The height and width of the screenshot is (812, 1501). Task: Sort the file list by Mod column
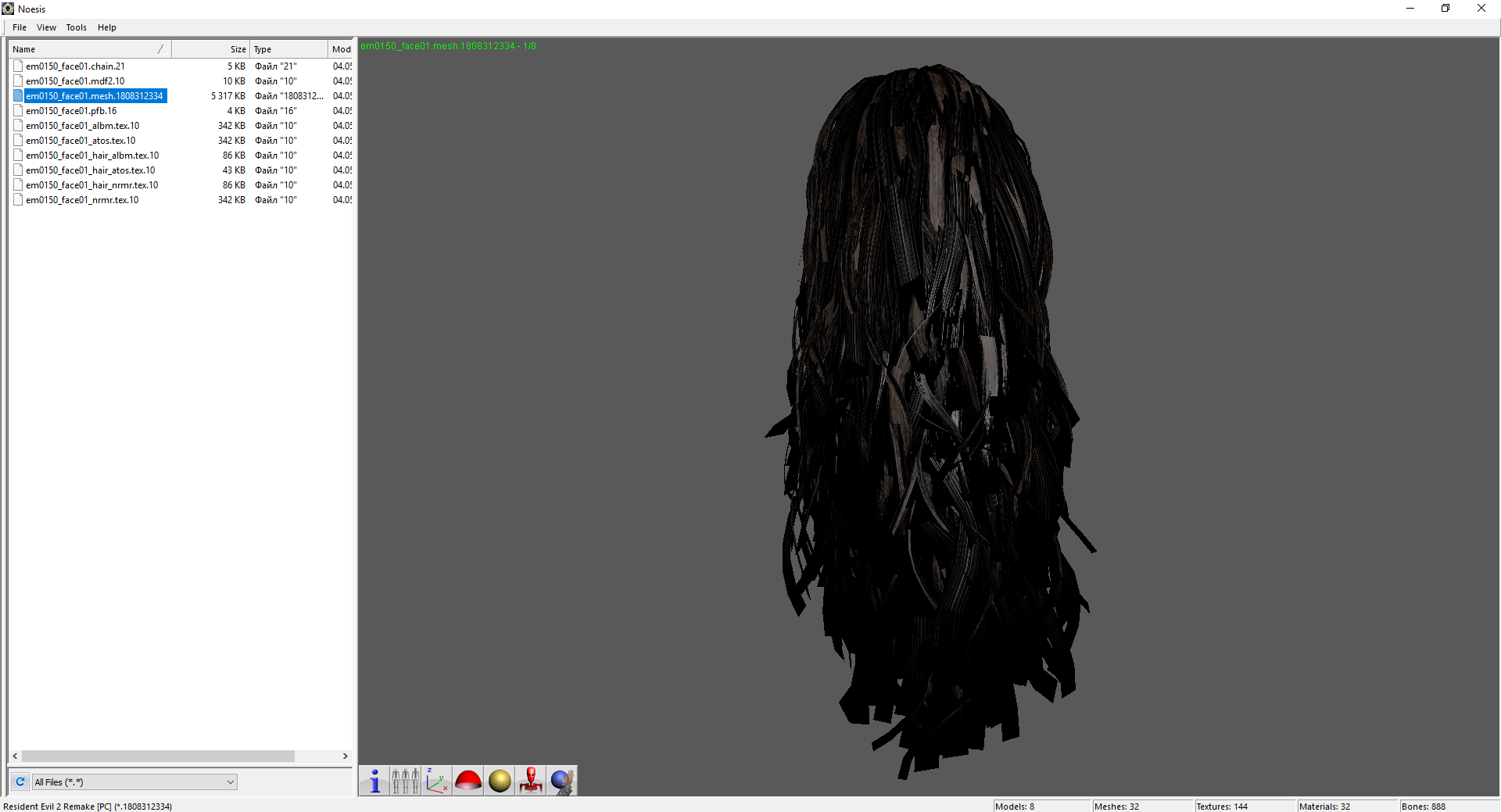pos(341,49)
